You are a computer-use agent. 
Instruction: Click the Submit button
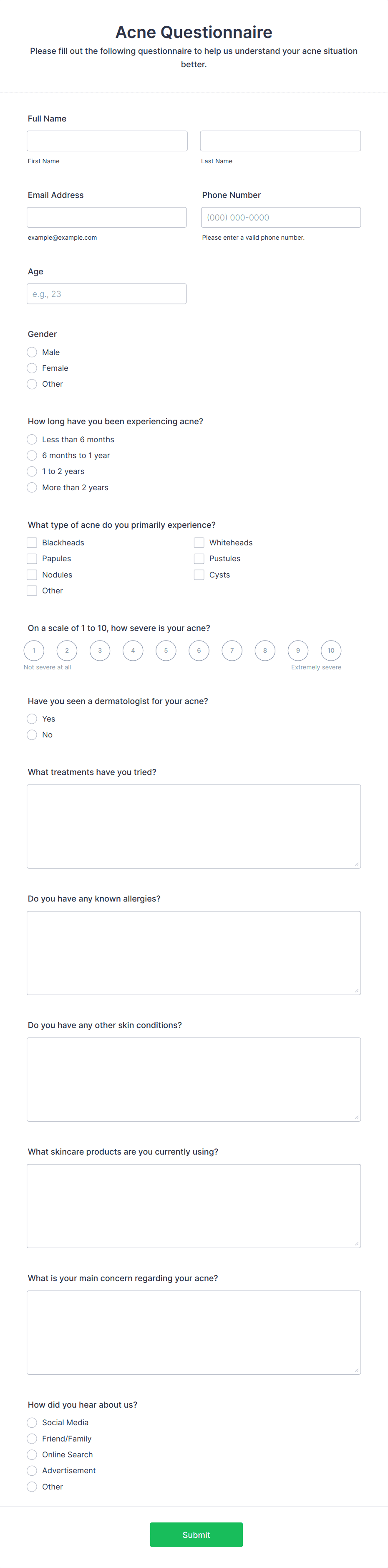pos(196,1535)
